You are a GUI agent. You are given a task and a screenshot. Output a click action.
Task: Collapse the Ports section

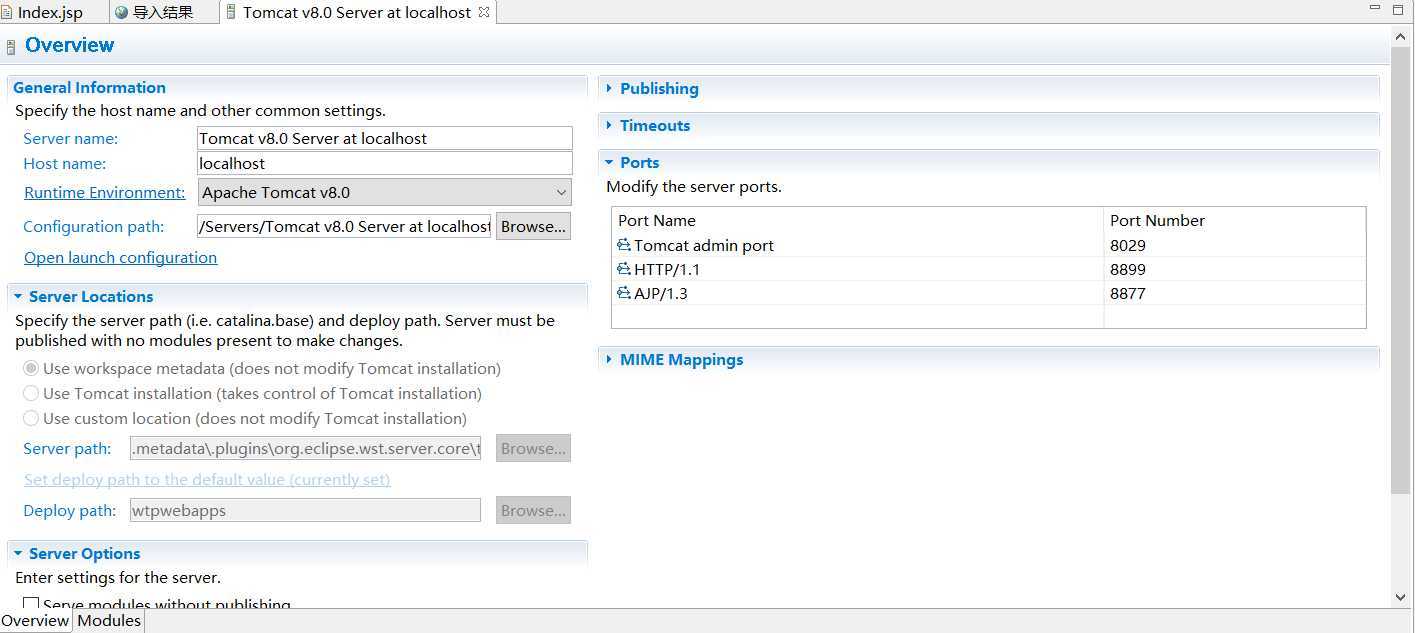pyautogui.click(x=609, y=162)
